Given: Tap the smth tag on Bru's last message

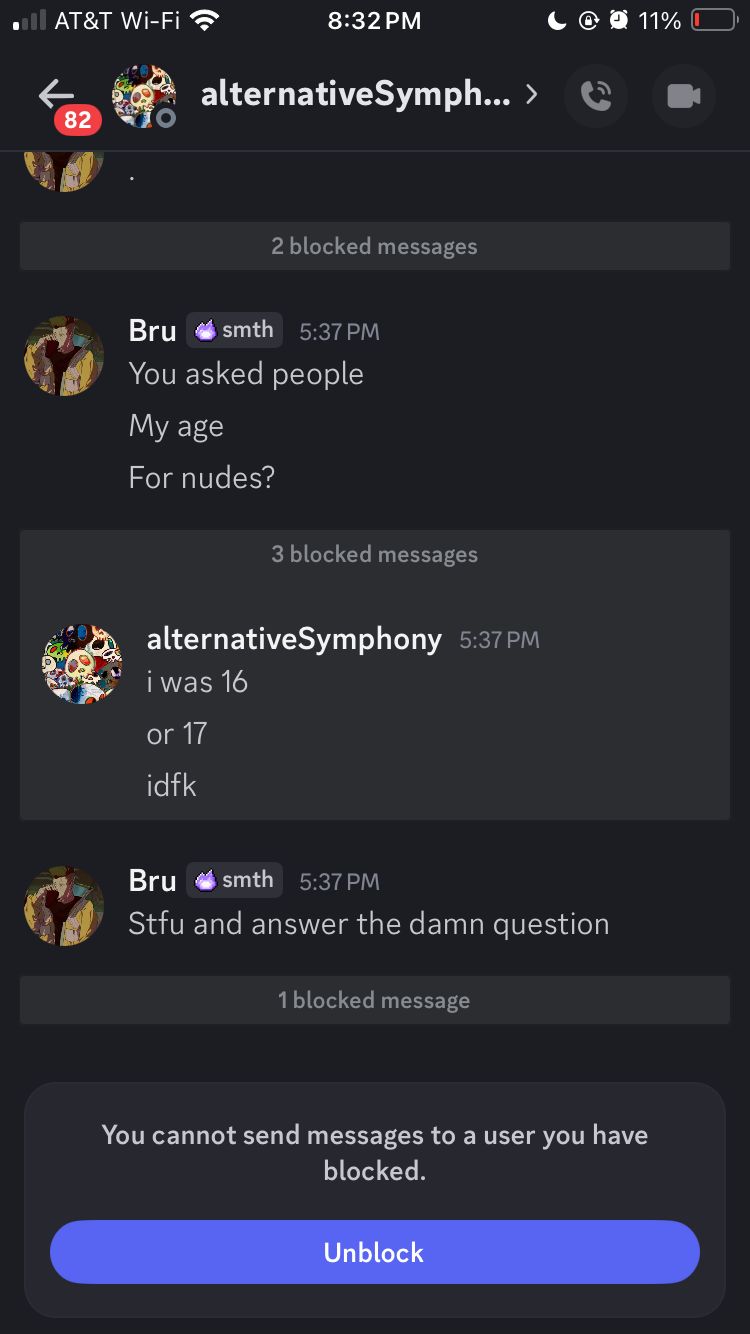Looking at the screenshot, I should [x=235, y=880].
